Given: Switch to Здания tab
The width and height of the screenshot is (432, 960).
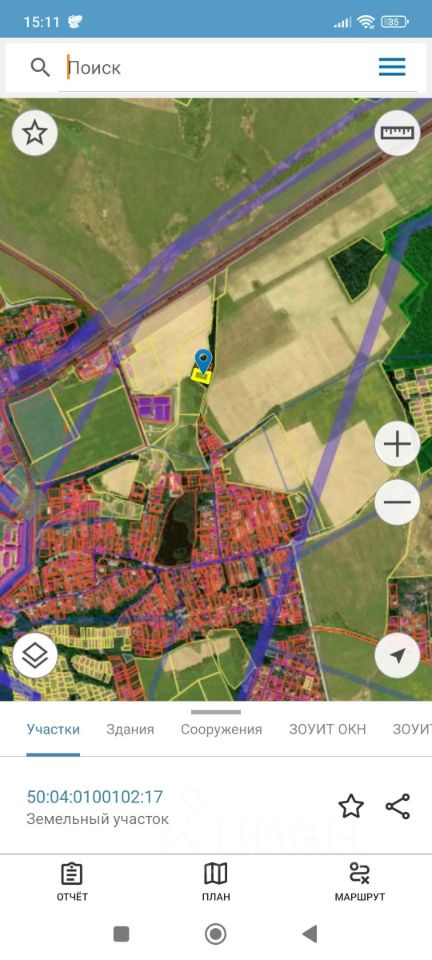Looking at the screenshot, I should pos(130,729).
